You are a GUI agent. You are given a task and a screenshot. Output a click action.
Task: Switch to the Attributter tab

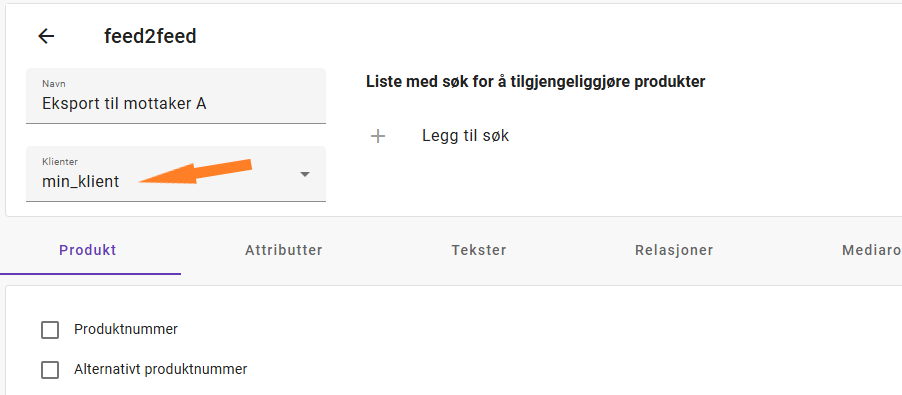284,251
